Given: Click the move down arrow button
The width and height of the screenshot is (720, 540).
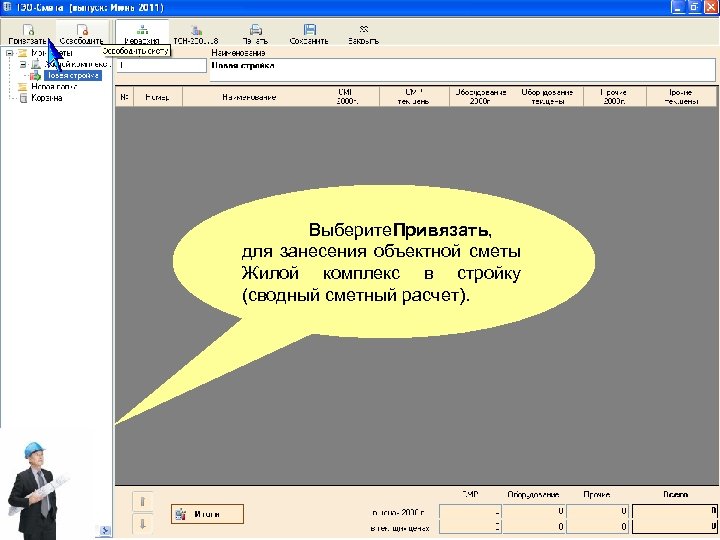Looking at the screenshot, I should click(x=142, y=523).
